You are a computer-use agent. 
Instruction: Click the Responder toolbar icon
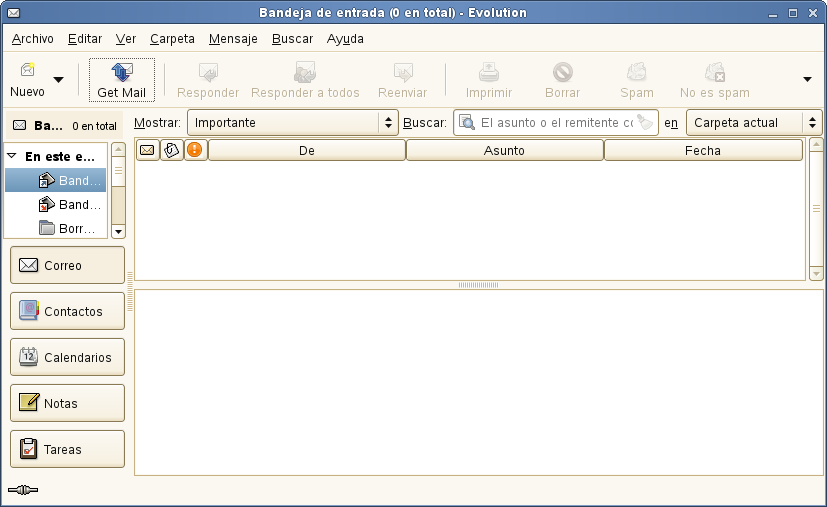[x=208, y=72]
